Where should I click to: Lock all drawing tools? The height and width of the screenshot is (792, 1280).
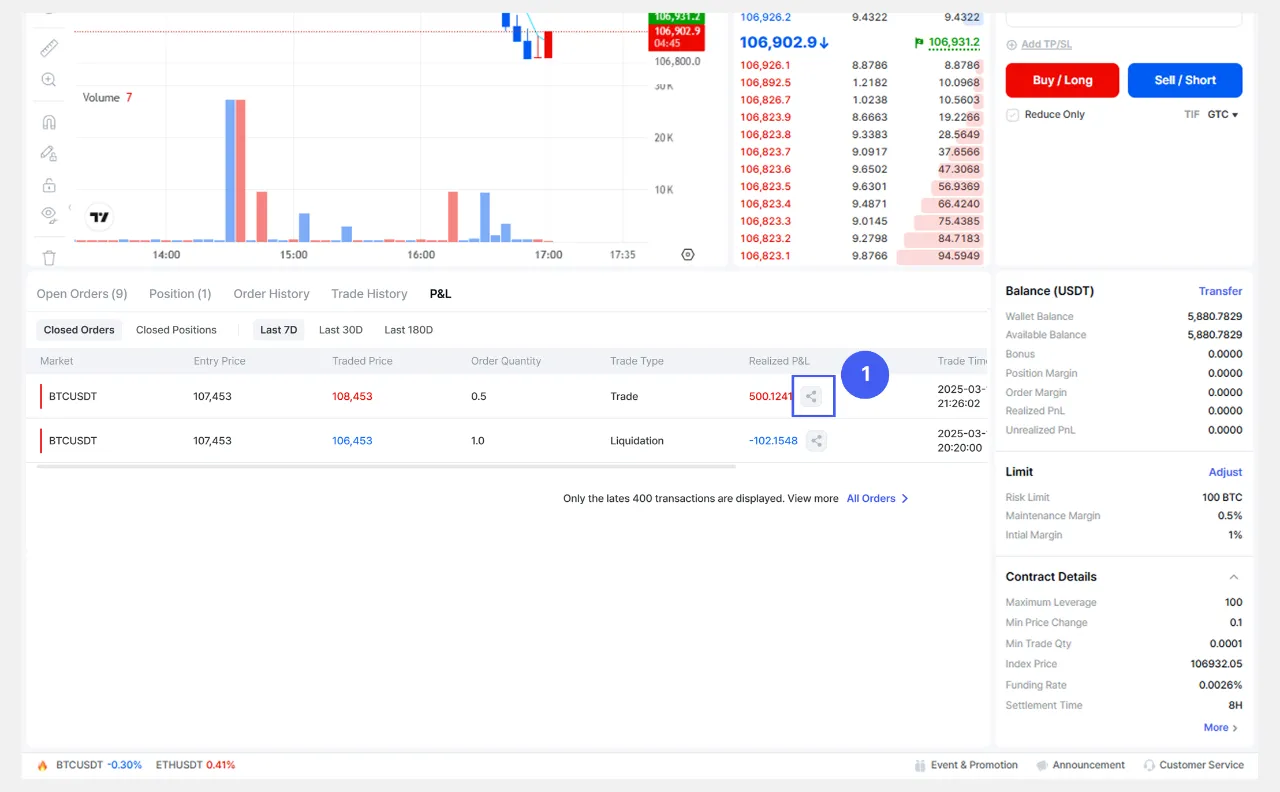49,185
